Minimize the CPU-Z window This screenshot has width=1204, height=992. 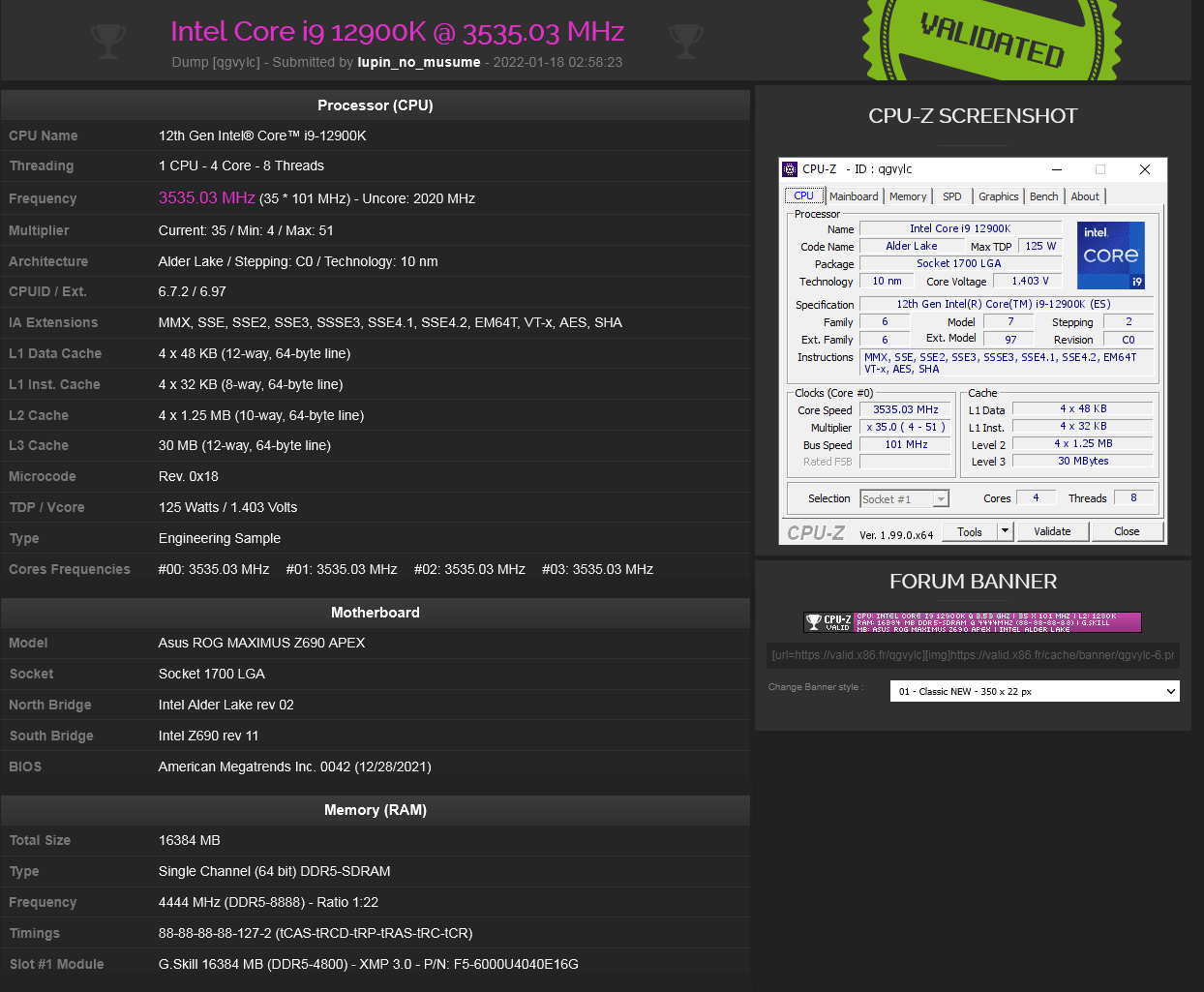click(1057, 169)
